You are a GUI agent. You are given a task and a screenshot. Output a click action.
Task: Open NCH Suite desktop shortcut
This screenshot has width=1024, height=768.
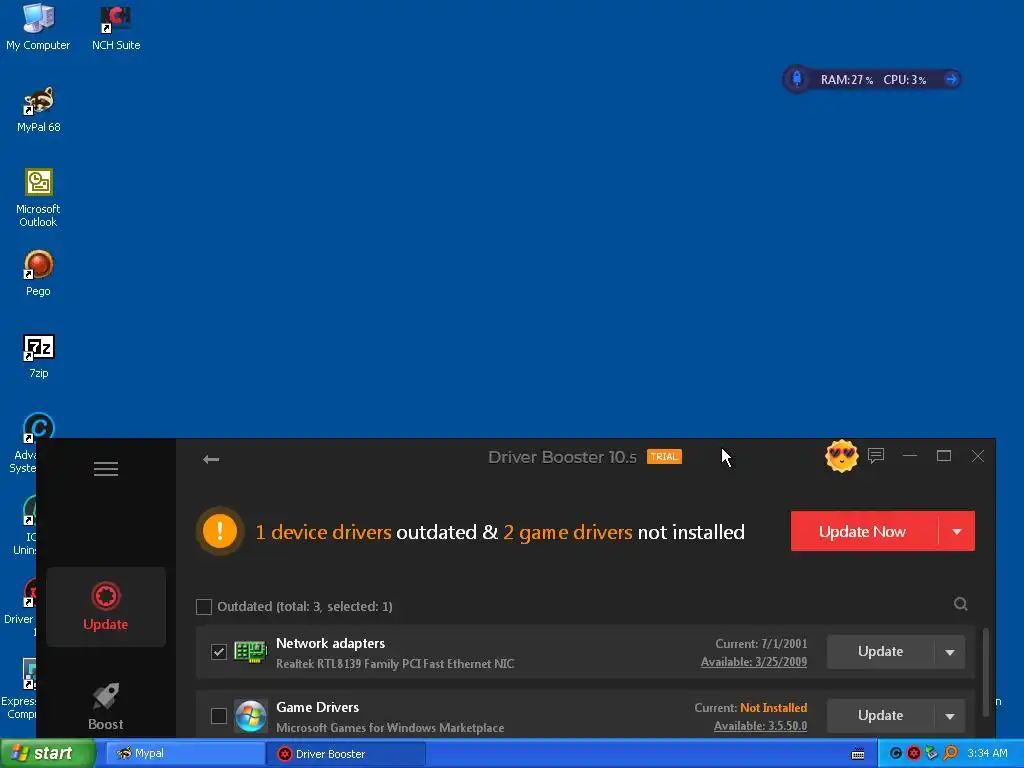[x=116, y=27]
